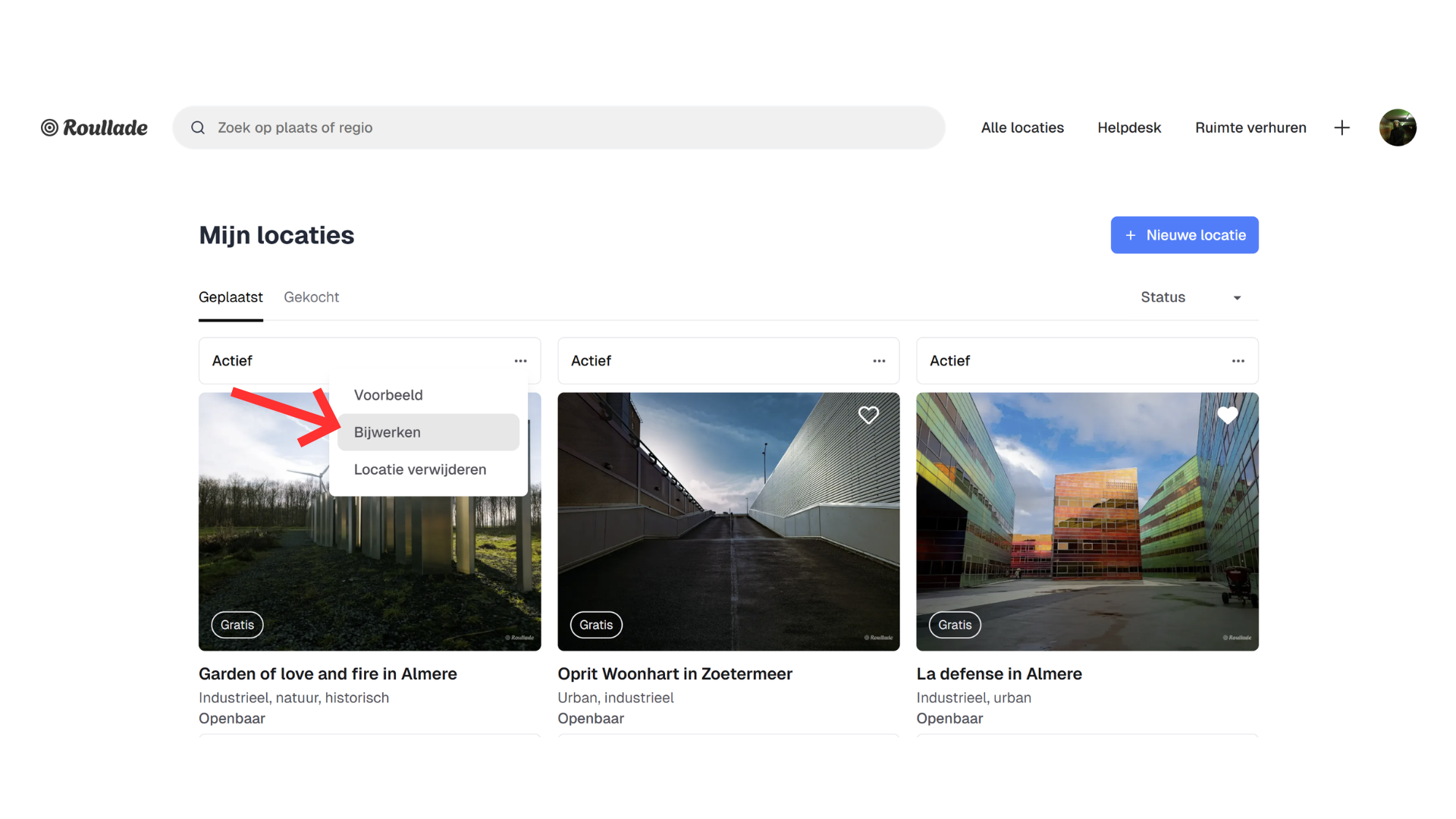
Task: Open three-dot menu on La defense card
Action: [1238, 361]
